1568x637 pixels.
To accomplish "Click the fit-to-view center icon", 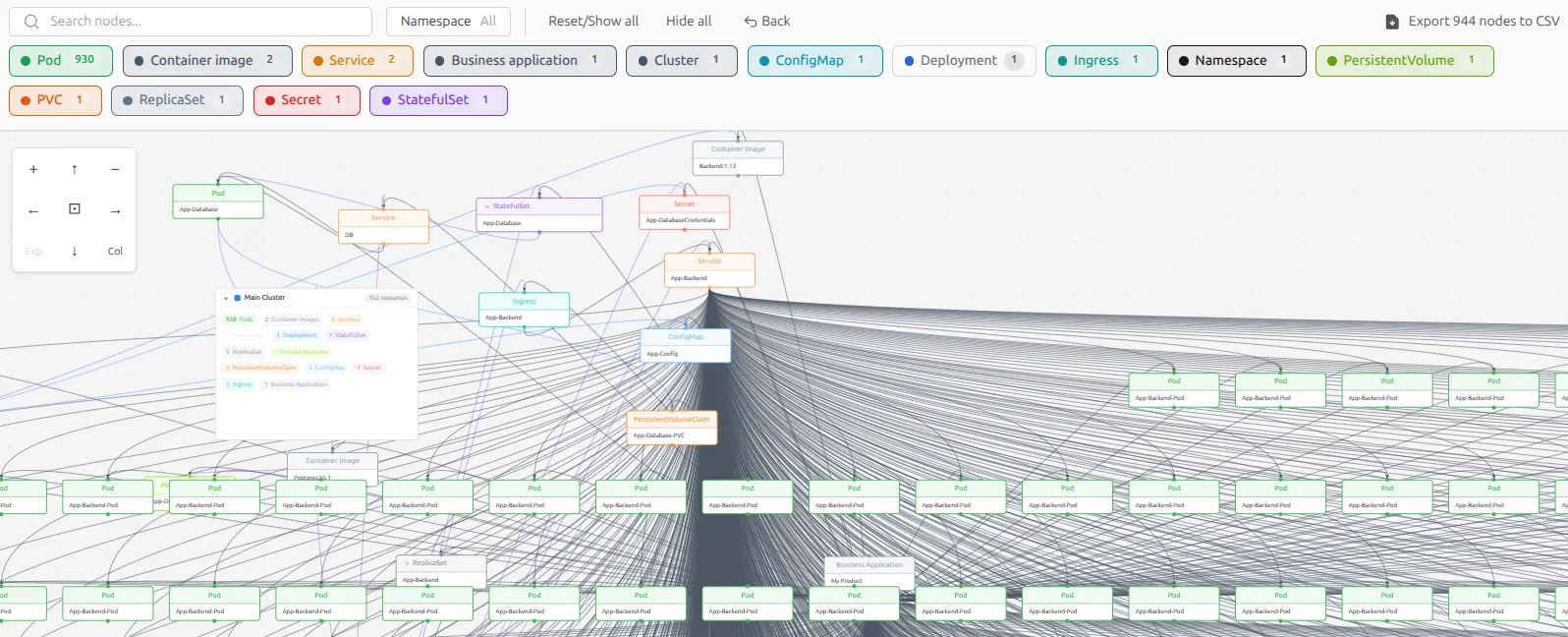I will [x=75, y=209].
